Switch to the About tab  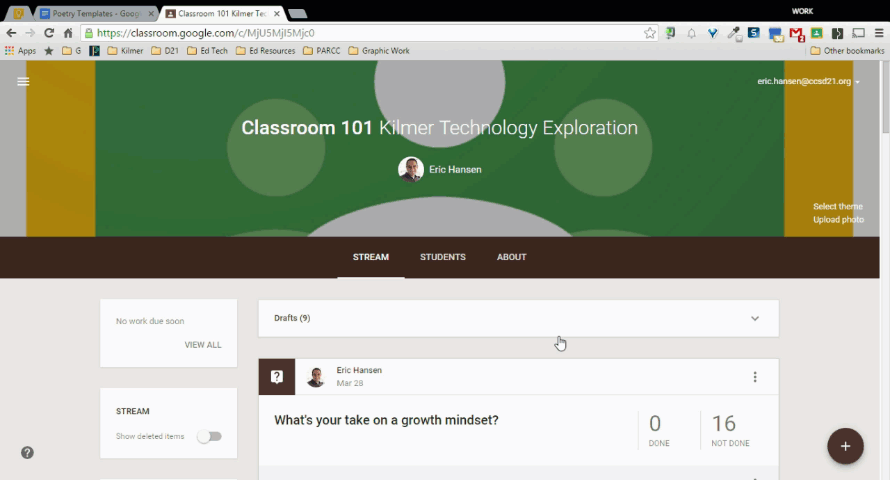[x=511, y=257]
